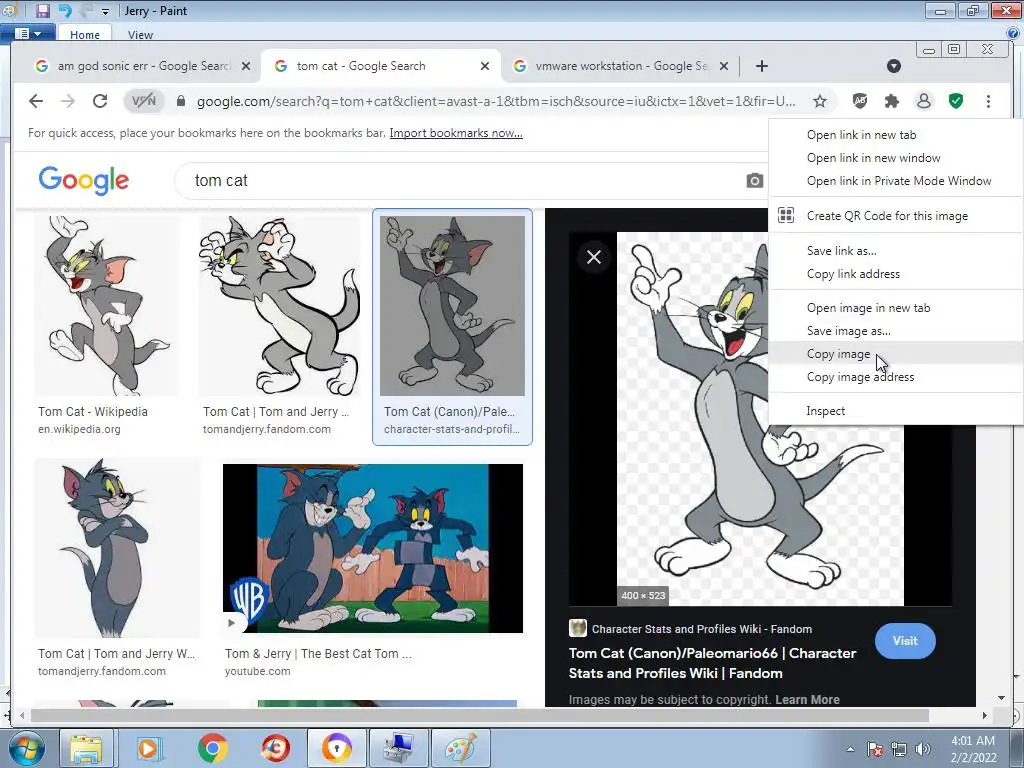The height and width of the screenshot is (768, 1024).
Task: Click 'Learn More' copyright link
Action: (x=807, y=699)
